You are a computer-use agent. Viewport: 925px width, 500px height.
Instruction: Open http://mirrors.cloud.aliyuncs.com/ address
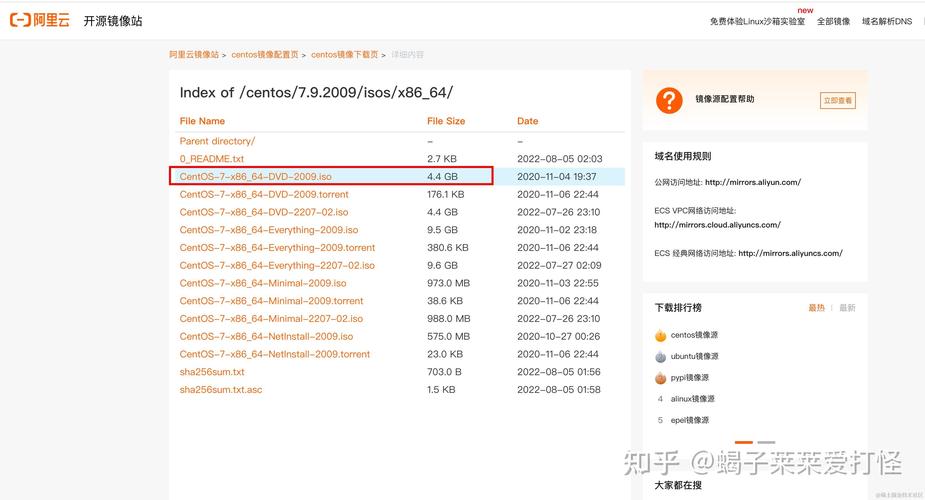point(717,225)
